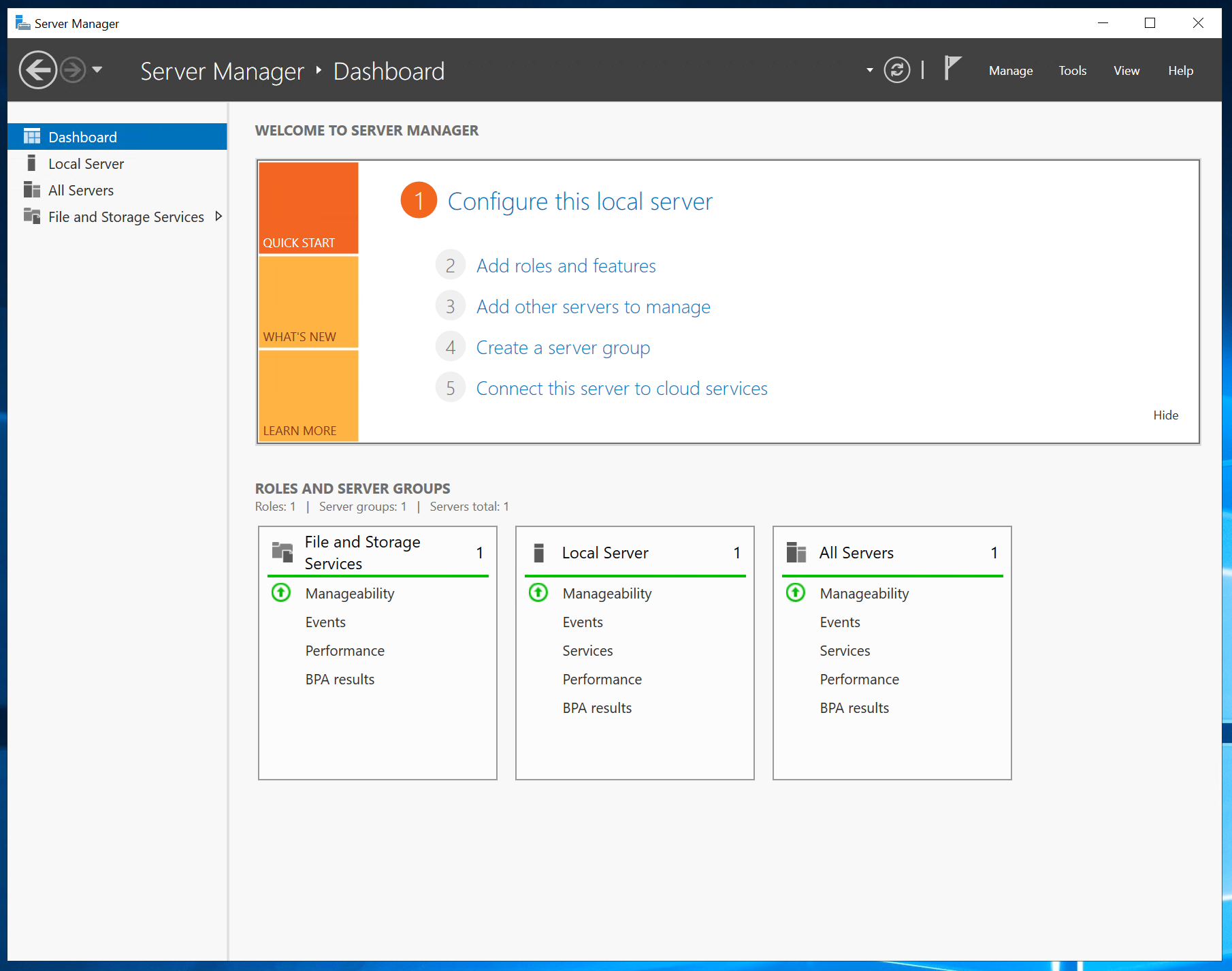The image size is (1232, 971).
Task: Open Performance in All Servers tile
Action: click(x=859, y=680)
